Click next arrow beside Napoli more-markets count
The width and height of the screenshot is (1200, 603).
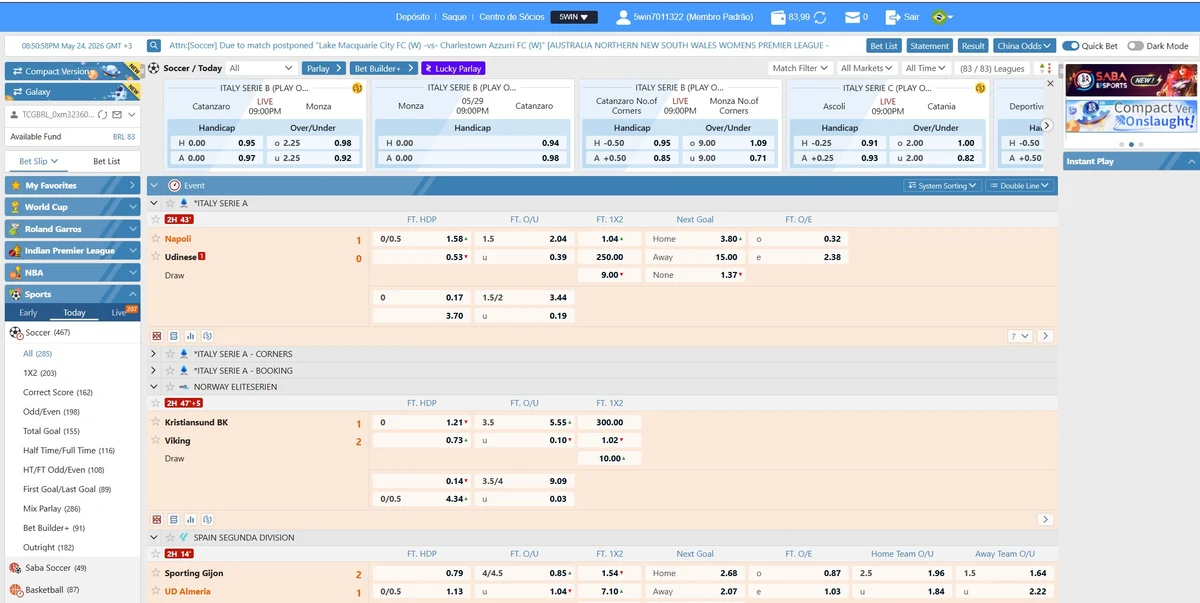click(x=1045, y=336)
